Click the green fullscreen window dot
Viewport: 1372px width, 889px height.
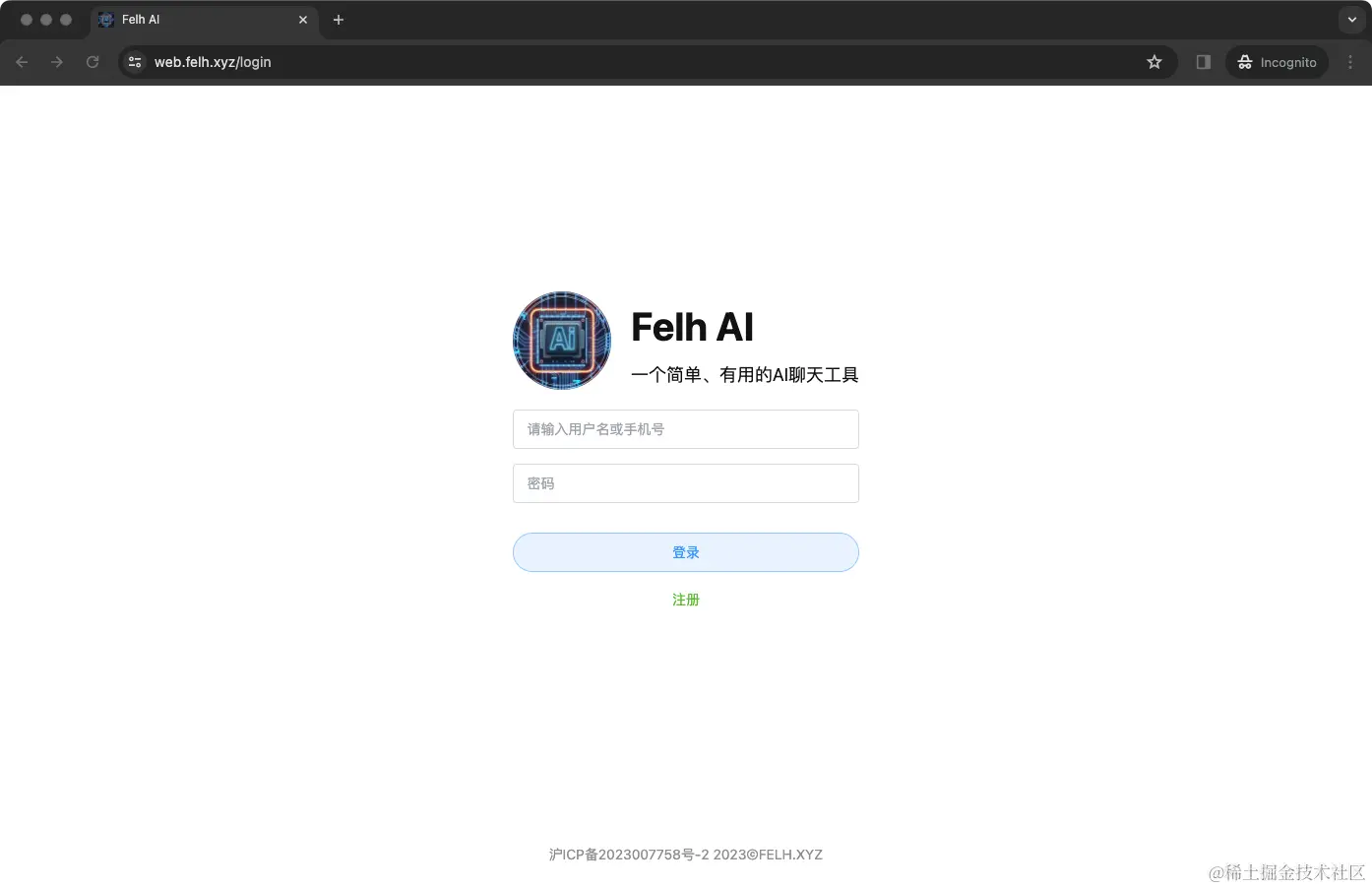click(66, 19)
